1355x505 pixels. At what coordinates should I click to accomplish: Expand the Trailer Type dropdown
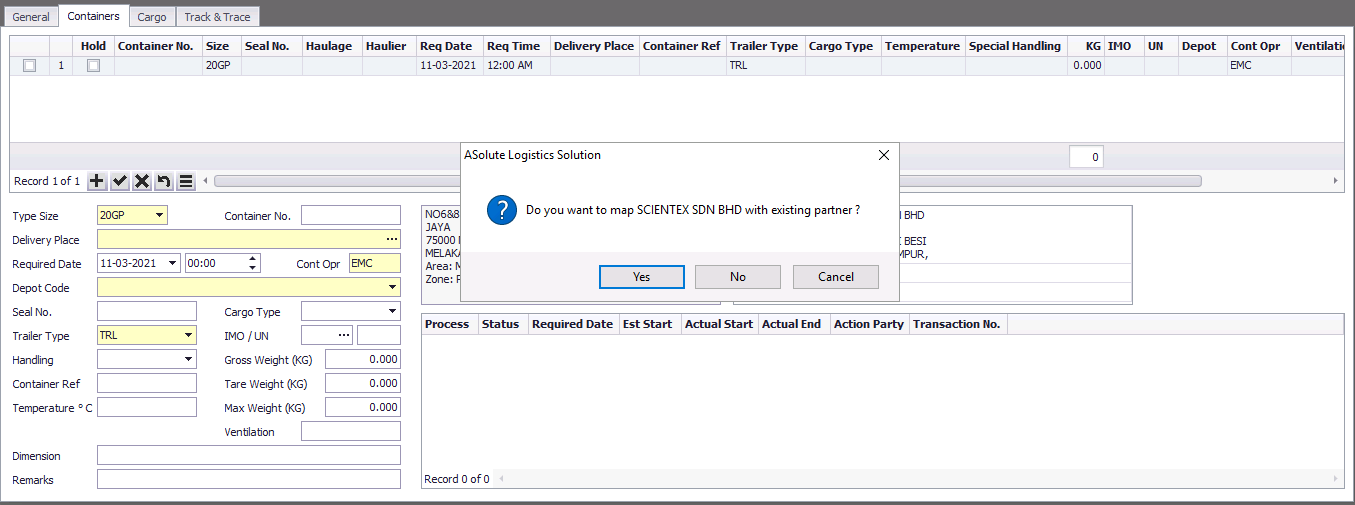point(188,335)
